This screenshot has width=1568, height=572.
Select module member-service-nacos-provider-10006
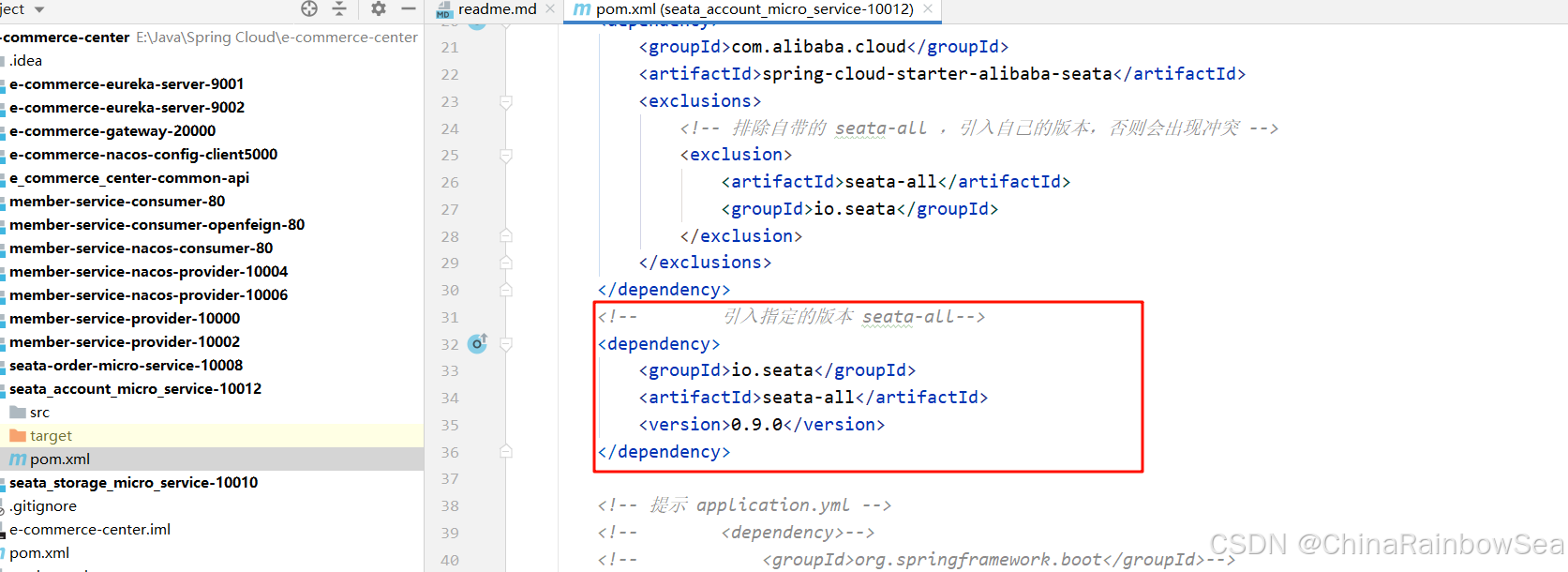(148, 295)
